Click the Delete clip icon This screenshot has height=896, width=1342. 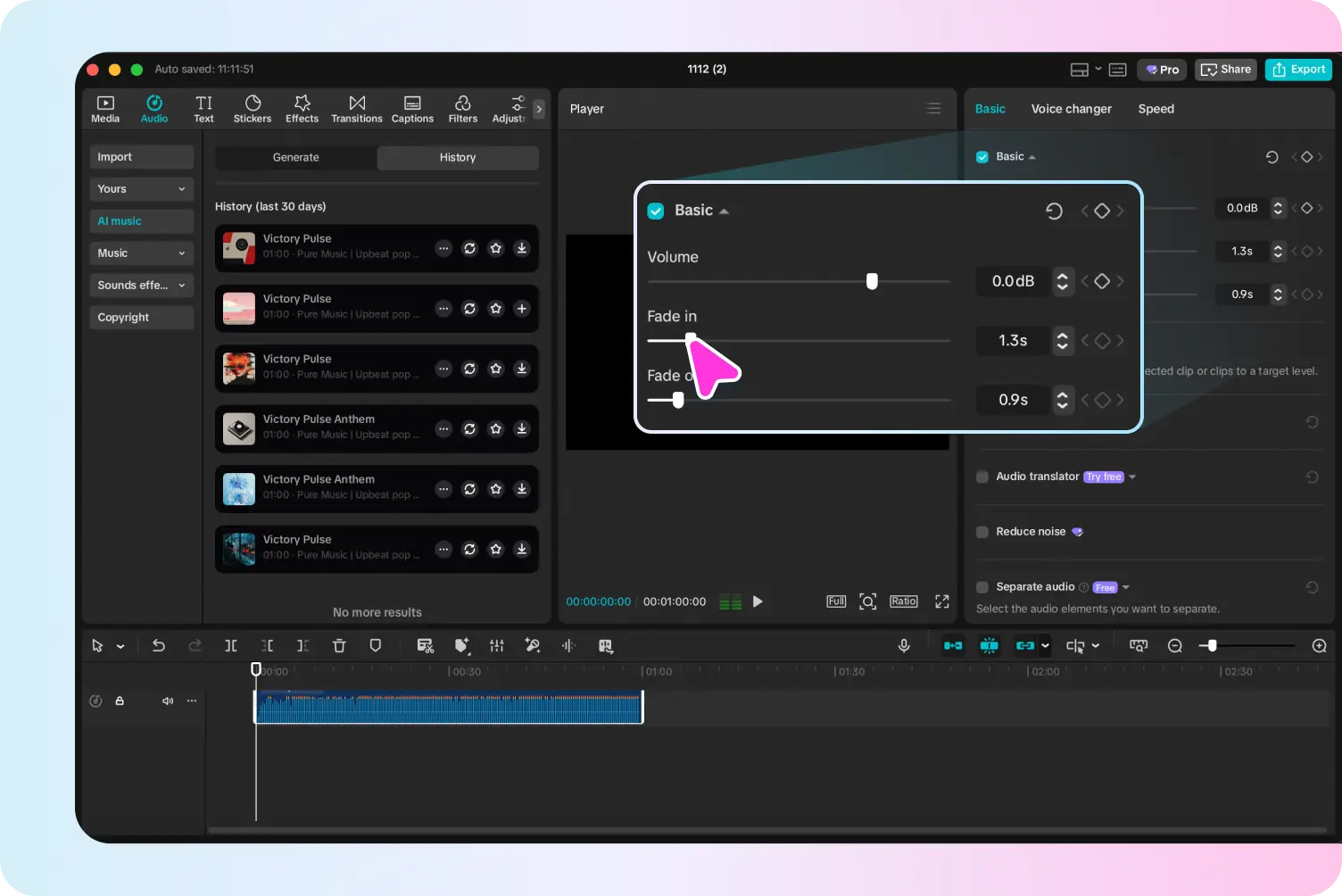coord(339,645)
